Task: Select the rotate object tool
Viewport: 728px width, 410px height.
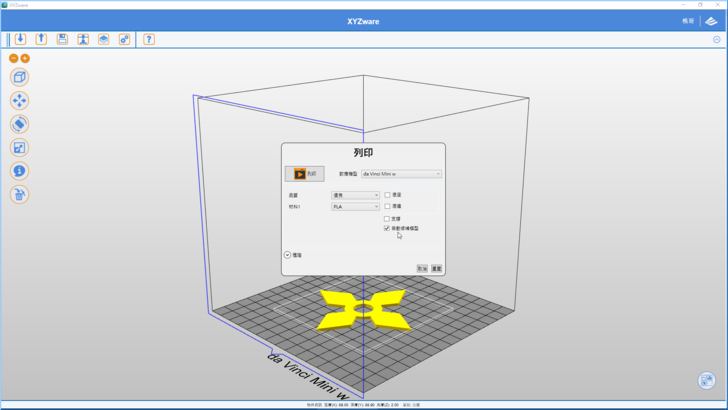Action: click(x=20, y=124)
